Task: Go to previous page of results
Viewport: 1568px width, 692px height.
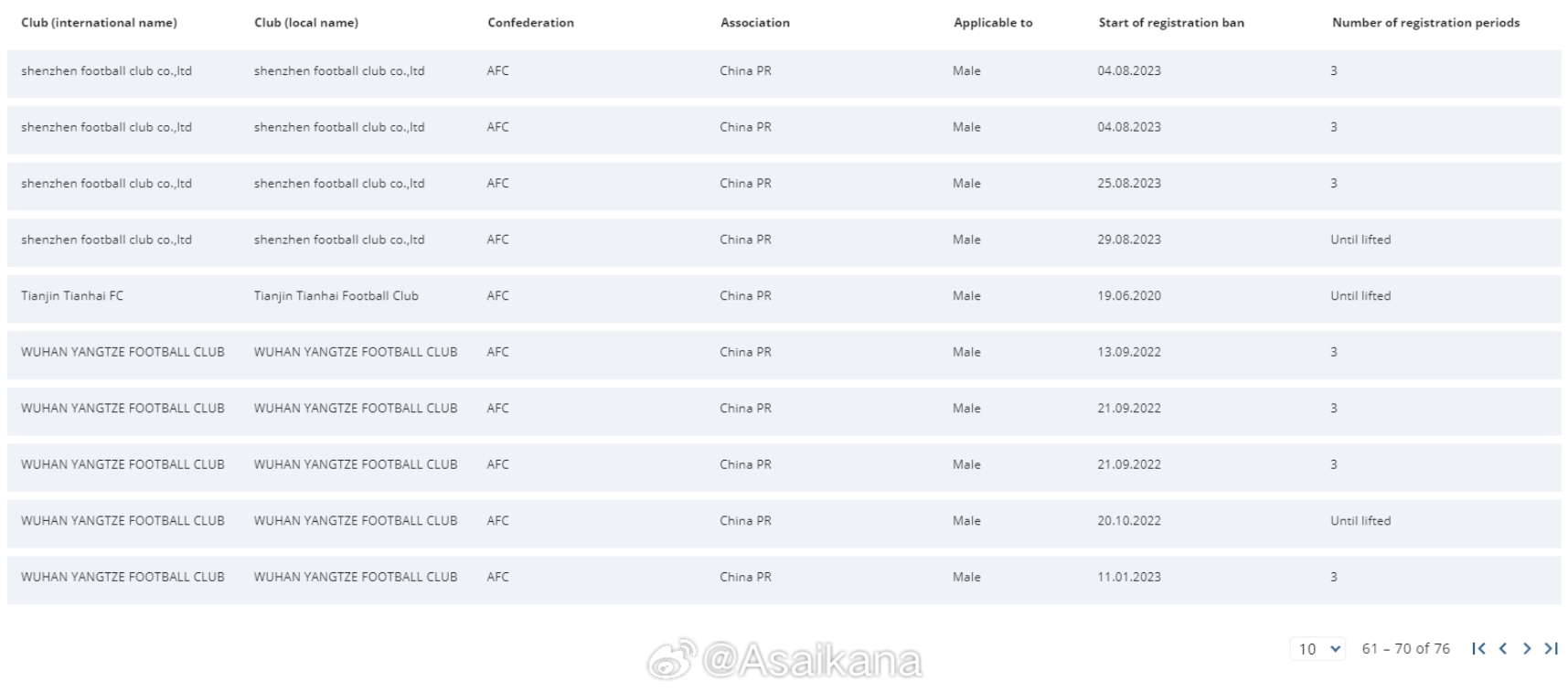Action: (x=1502, y=648)
